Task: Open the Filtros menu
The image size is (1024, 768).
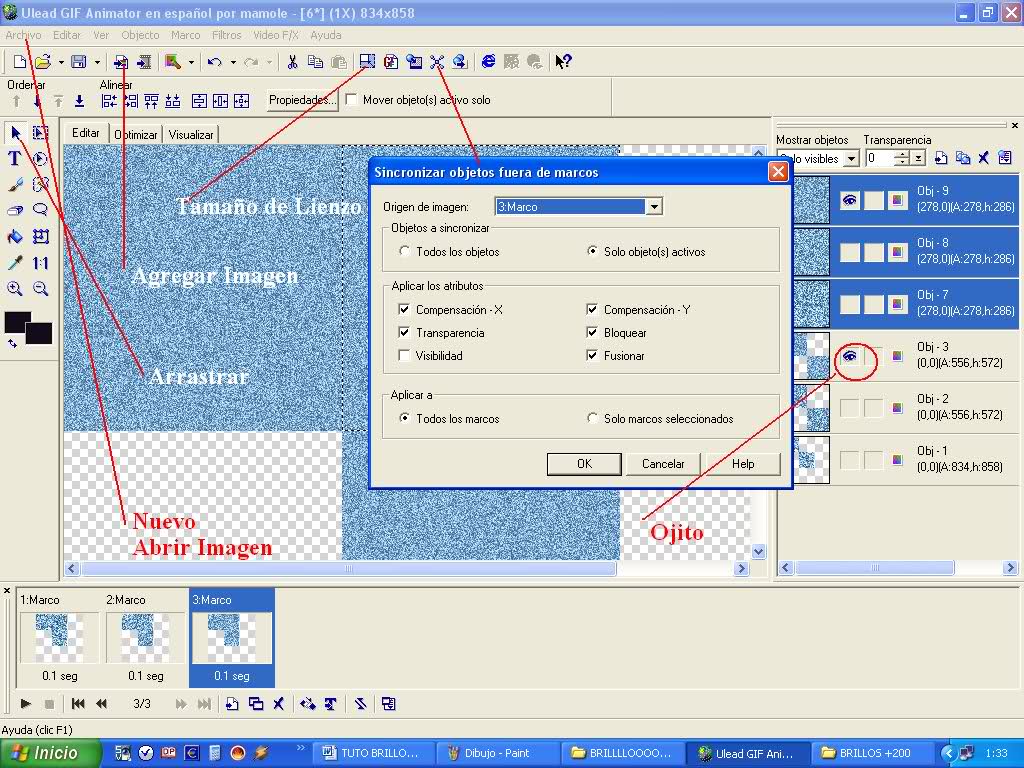Action: click(x=226, y=35)
